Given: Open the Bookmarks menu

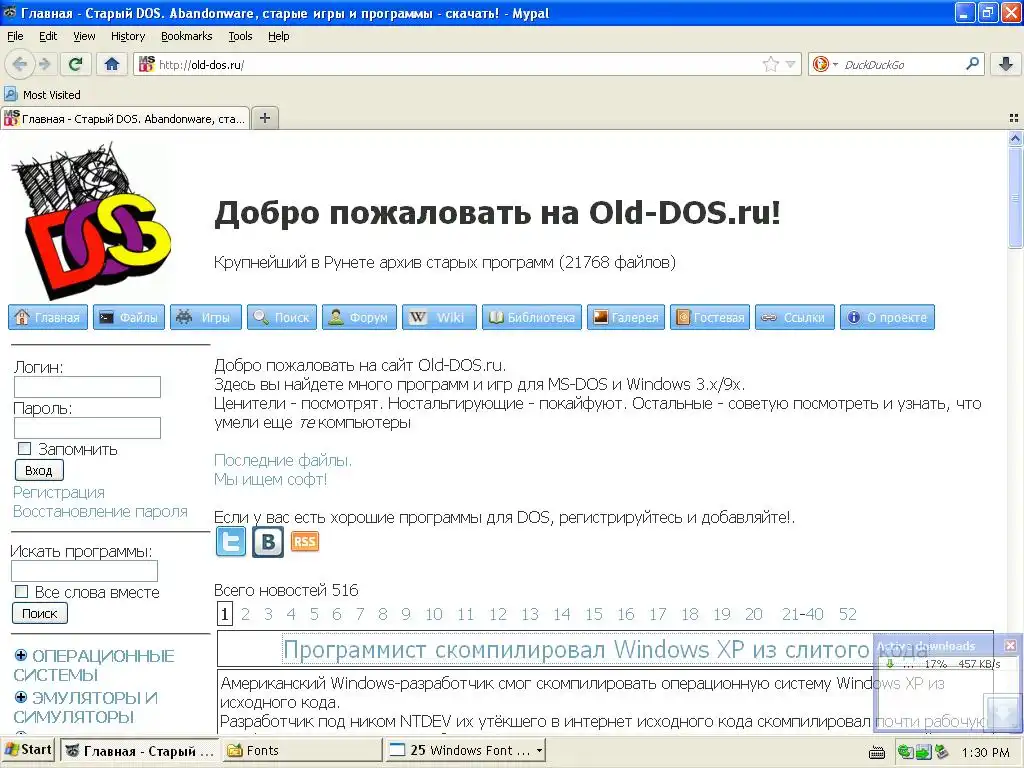Looking at the screenshot, I should [x=186, y=36].
